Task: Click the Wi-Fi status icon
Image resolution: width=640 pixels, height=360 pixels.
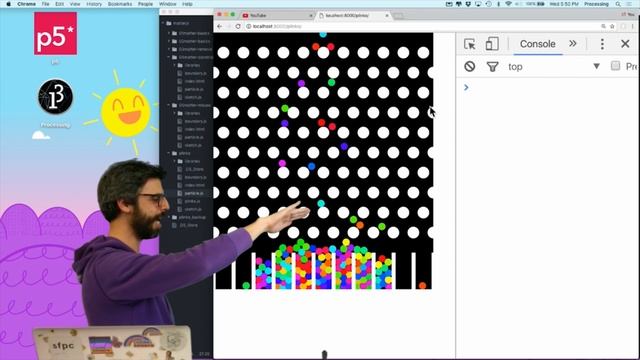Action: coord(508,4)
